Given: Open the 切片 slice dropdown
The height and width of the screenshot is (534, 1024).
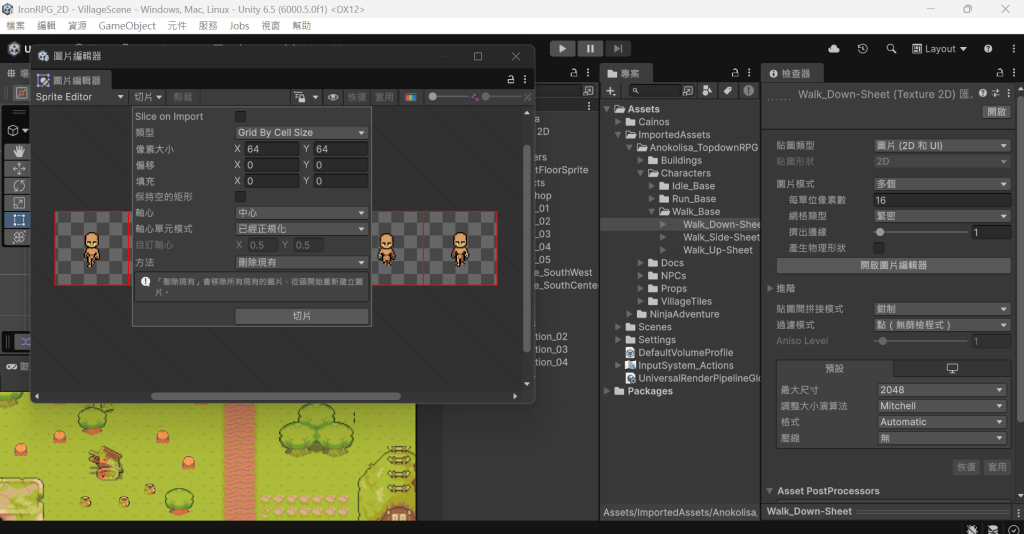Looking at the screenshot, I should (x=148, y=97).
